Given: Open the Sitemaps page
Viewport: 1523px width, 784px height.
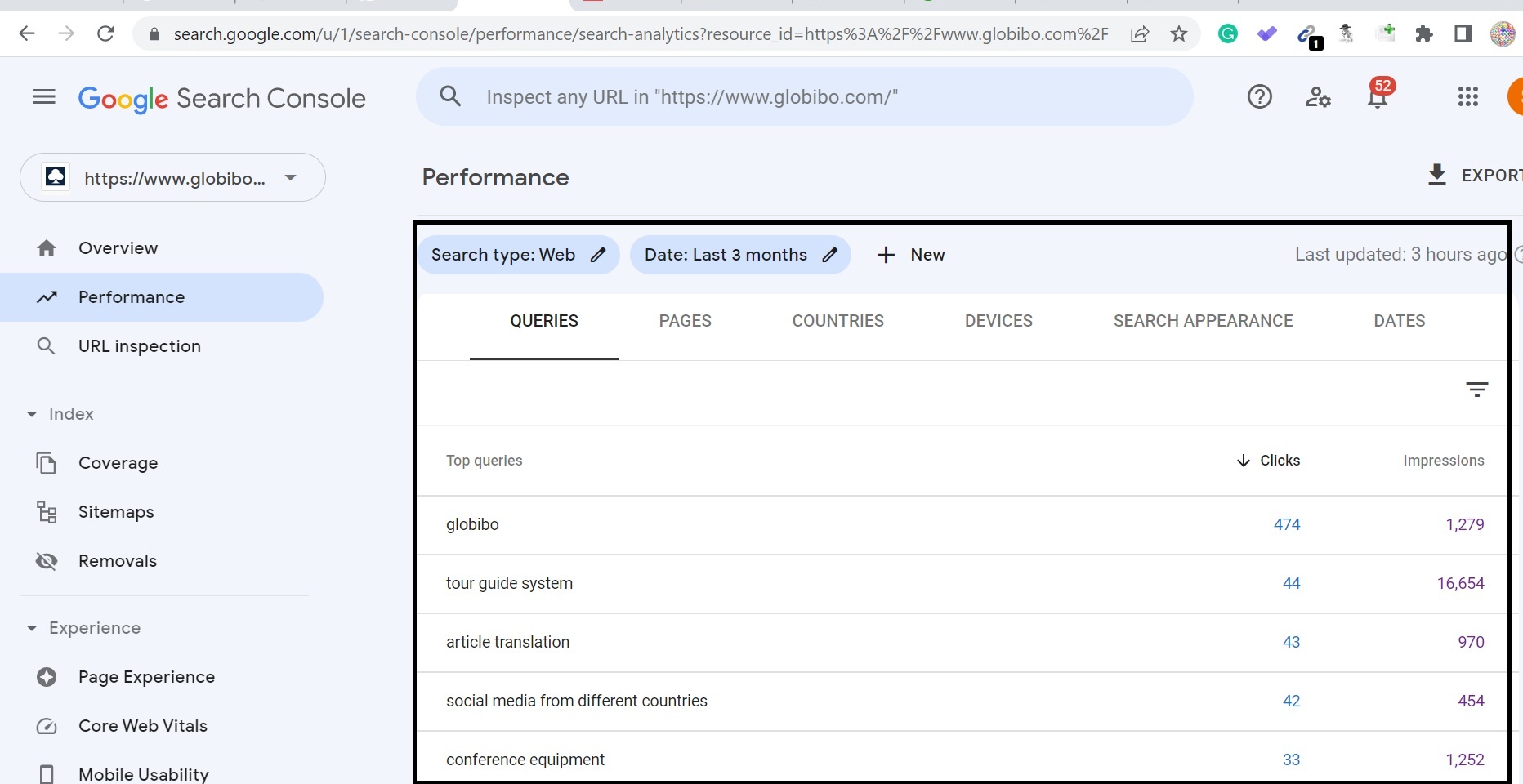Looking at the screenshot, I should click(162, 512).
